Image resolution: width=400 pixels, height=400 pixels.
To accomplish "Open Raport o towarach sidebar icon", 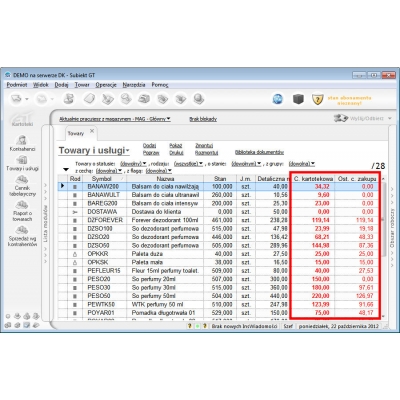I will (x=22, y=211).
